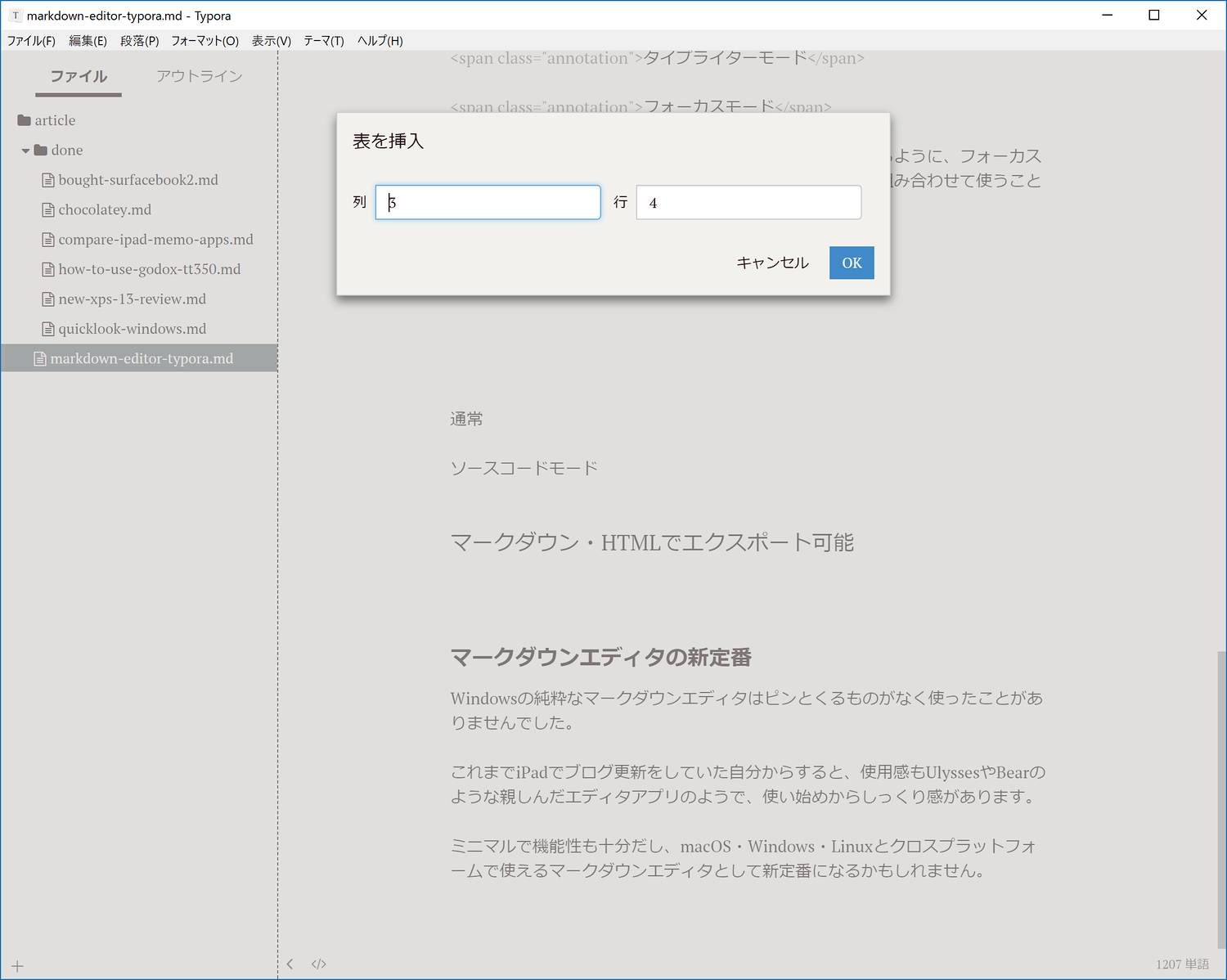Screen dimensions: 1227x980
Task: Close the Typora window
Action: (1202, 15)
